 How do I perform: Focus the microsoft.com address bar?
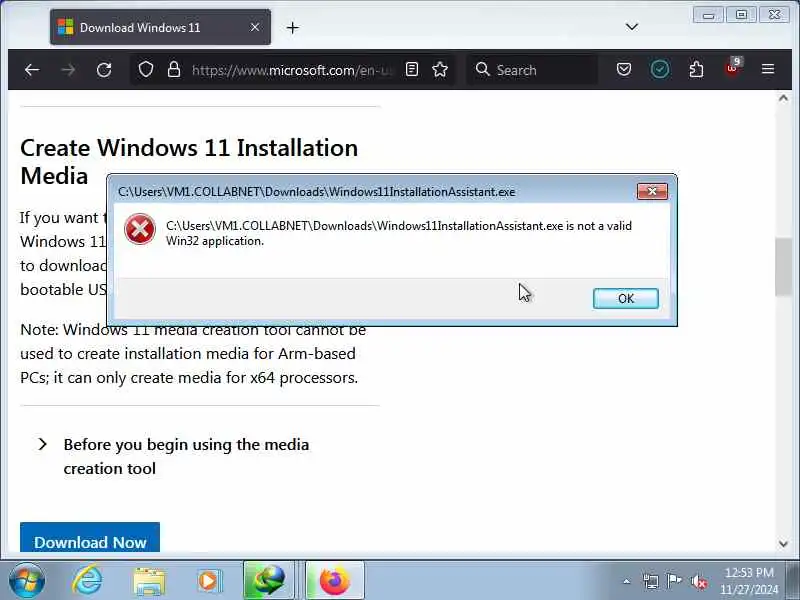[x=292, y=70]
